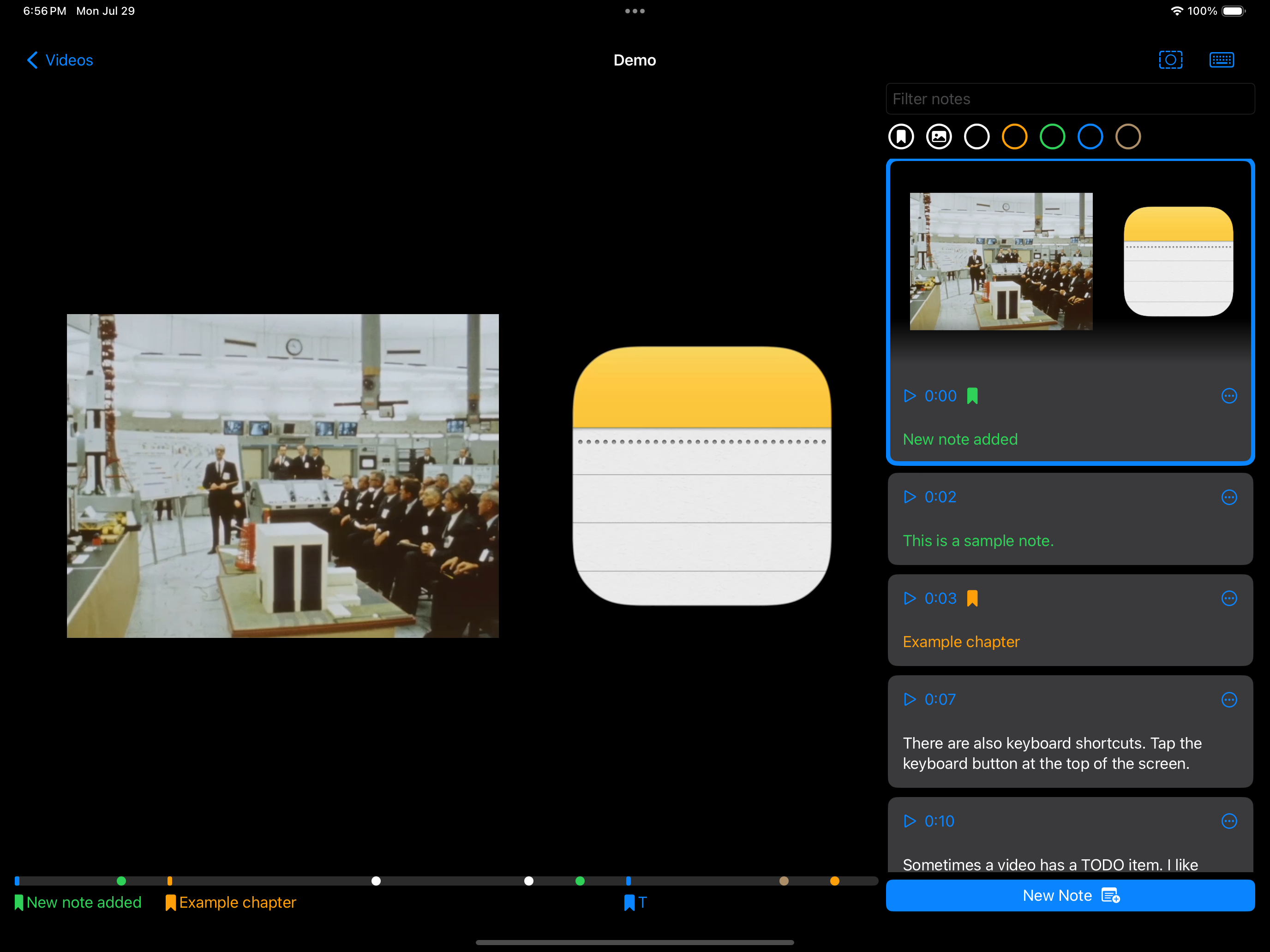This screenshot has width=1270, height=952.
Task: Open more options for 0:07 note
Action: (1228, 700)
